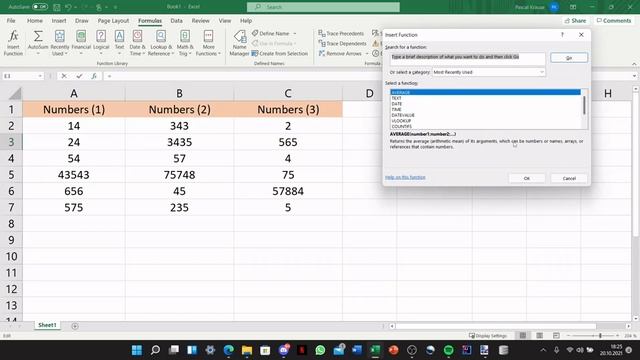Open WhatsApp from the taskbar

pos(320,350)
